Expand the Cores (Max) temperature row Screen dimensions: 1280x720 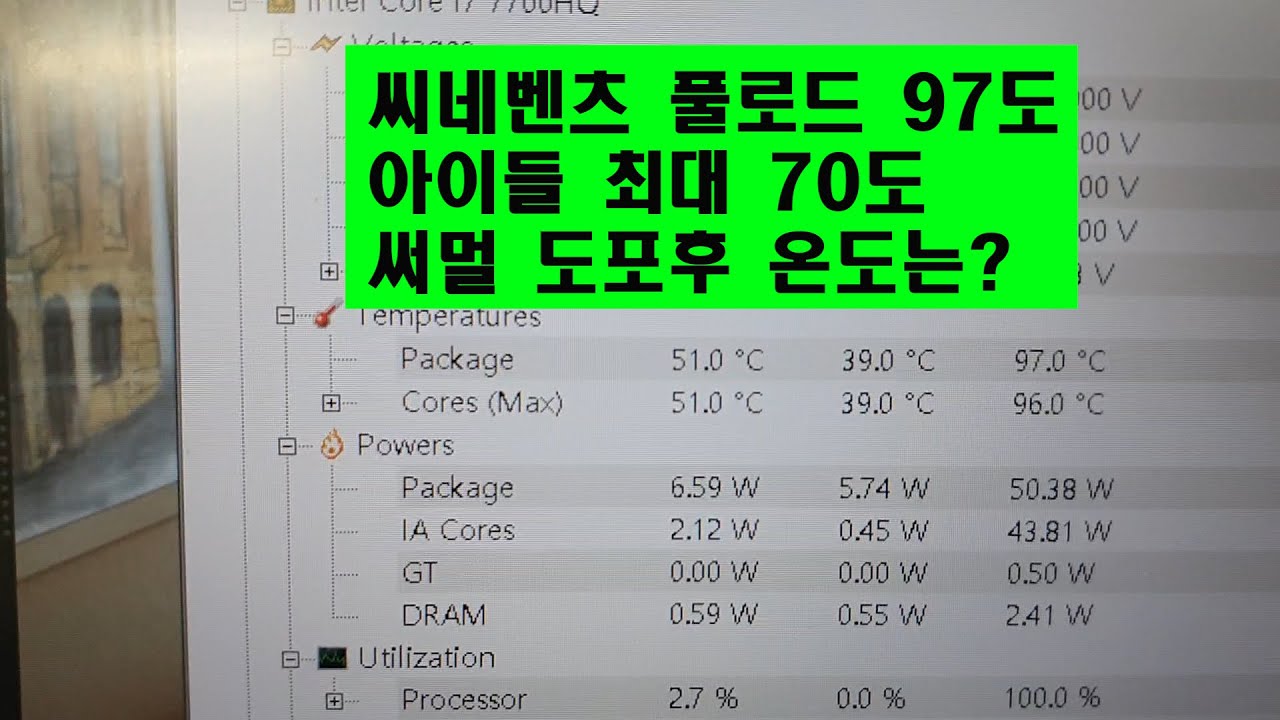click(x=331, y=404)
